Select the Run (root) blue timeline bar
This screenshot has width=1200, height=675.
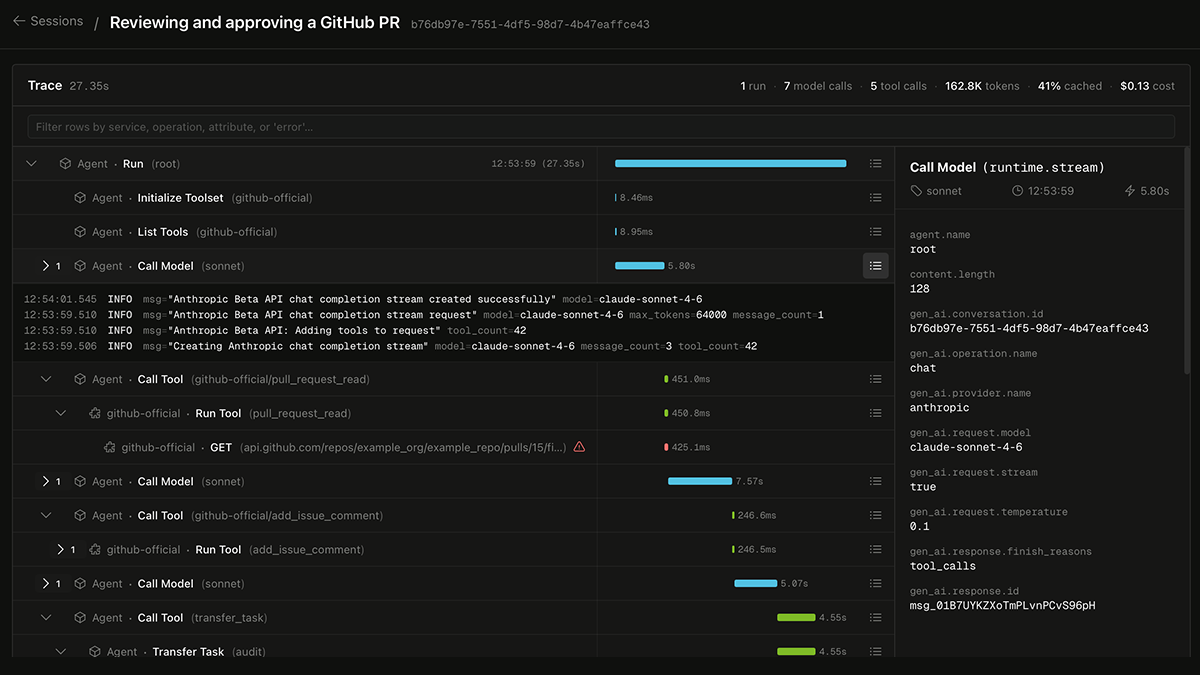click(730, 164)
